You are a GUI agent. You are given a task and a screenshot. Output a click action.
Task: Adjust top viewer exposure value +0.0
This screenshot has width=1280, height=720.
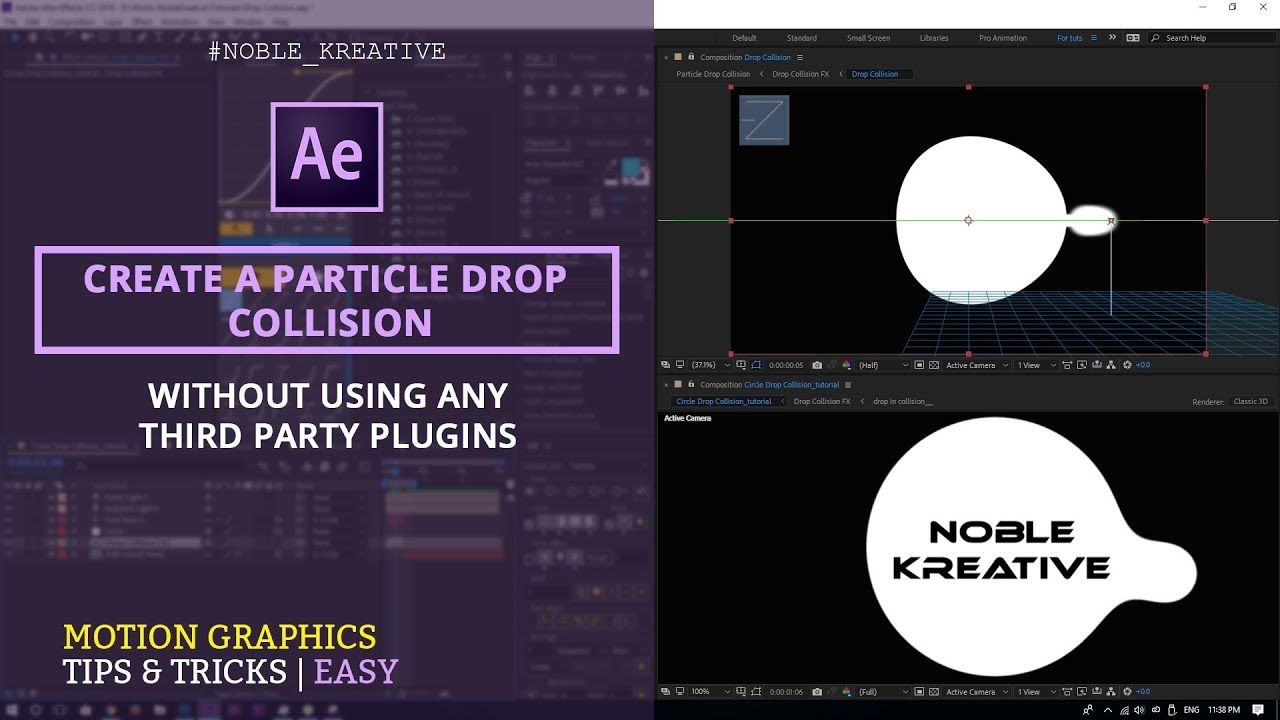click(x=1143, y=365)
